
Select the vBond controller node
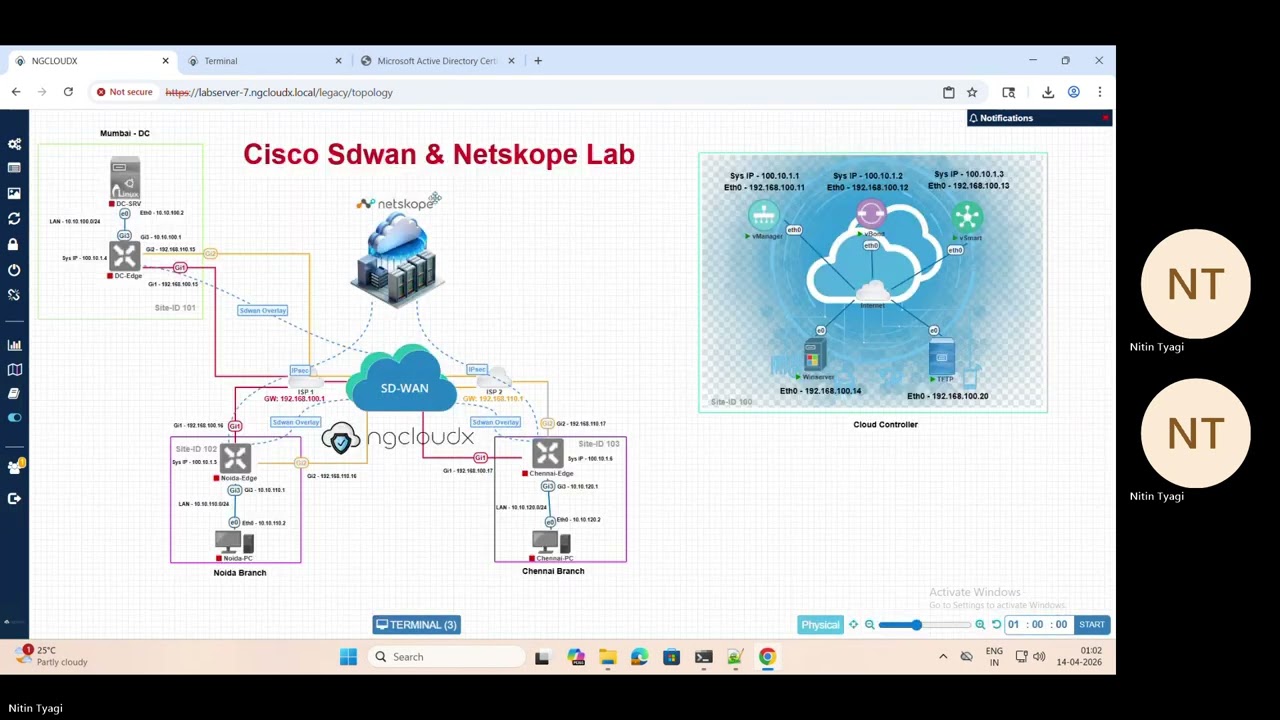point(871,214)
